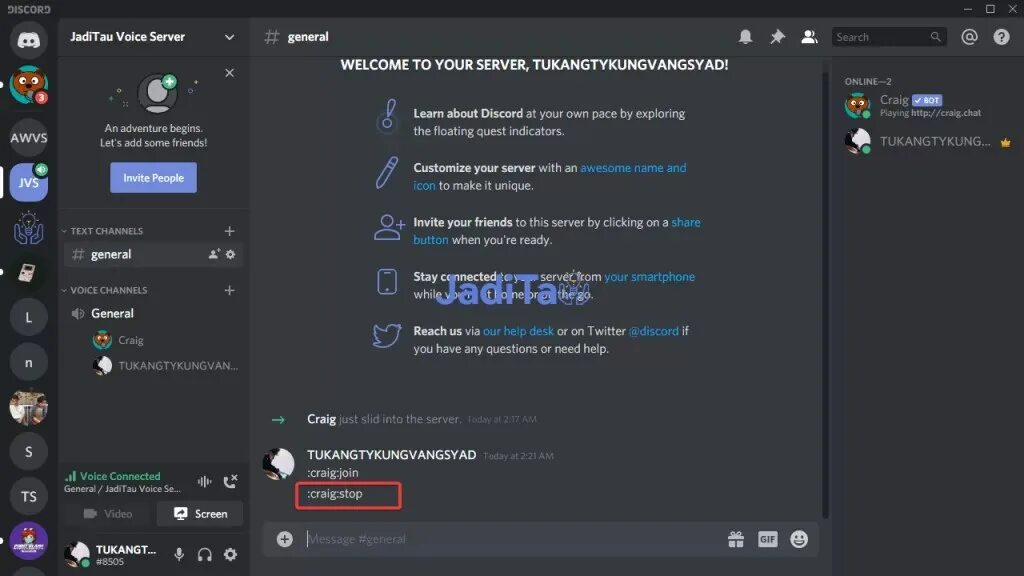
Task: Open User Settings gear
Action: [x=231, y=554]
